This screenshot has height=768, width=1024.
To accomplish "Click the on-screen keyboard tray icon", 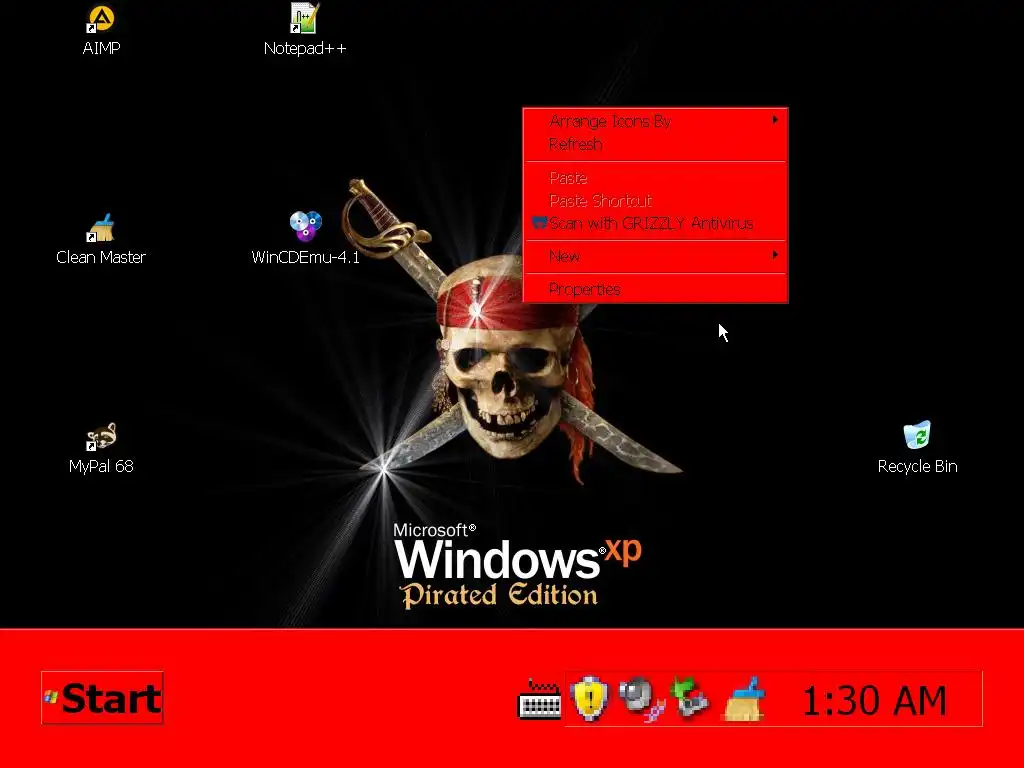I will pyautogui.click(x=539, y=699).
